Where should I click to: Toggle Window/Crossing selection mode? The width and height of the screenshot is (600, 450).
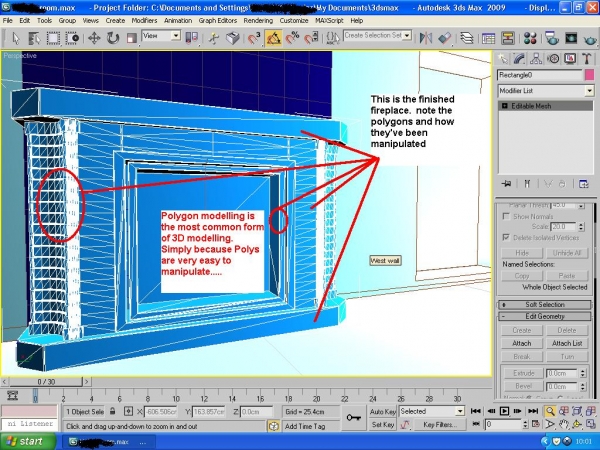(x=72, y=38)
